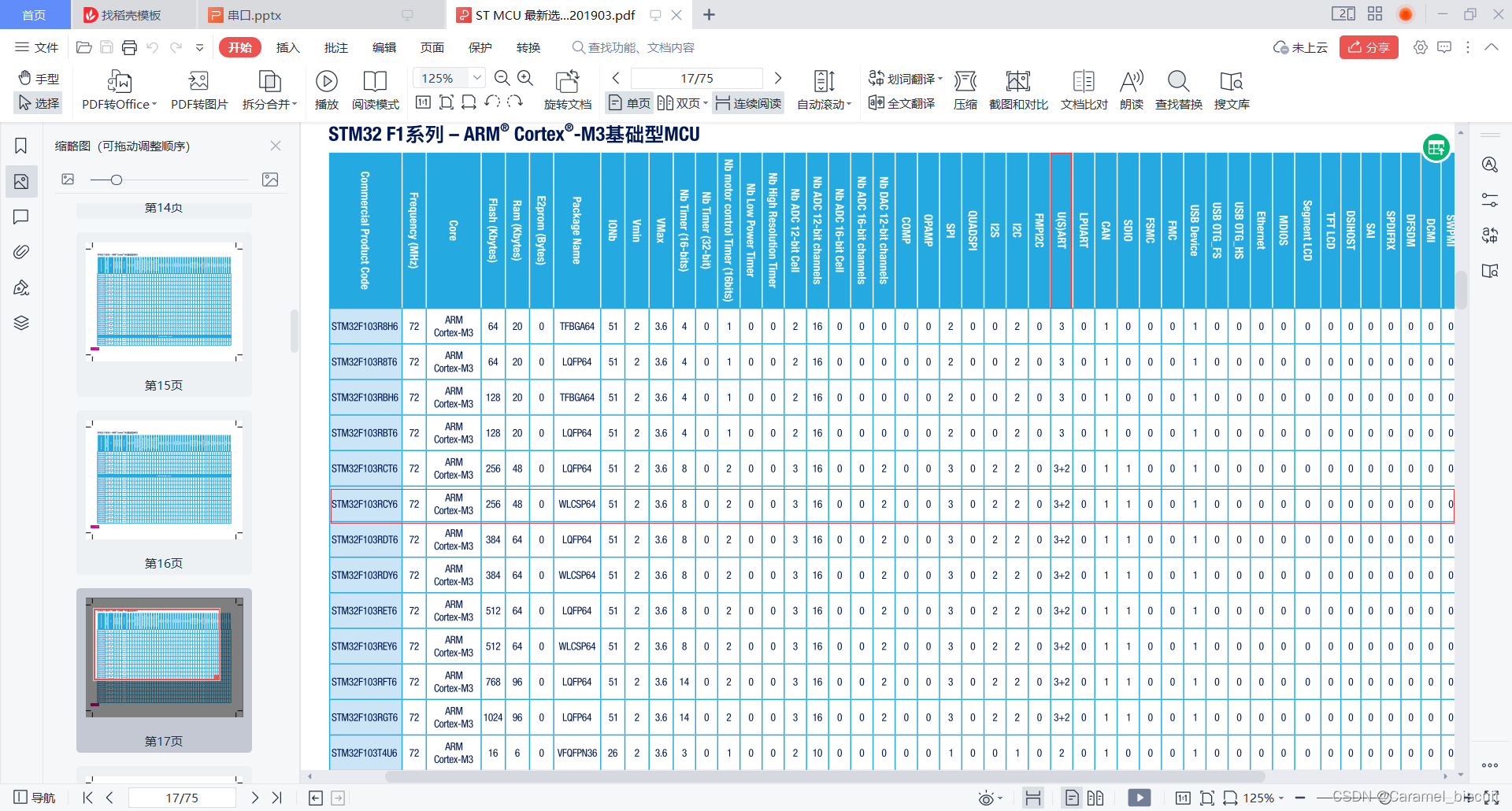Toggle single page layout in status bar
This screenshot has width=1512, height=811.
(x=1072, y=798)
